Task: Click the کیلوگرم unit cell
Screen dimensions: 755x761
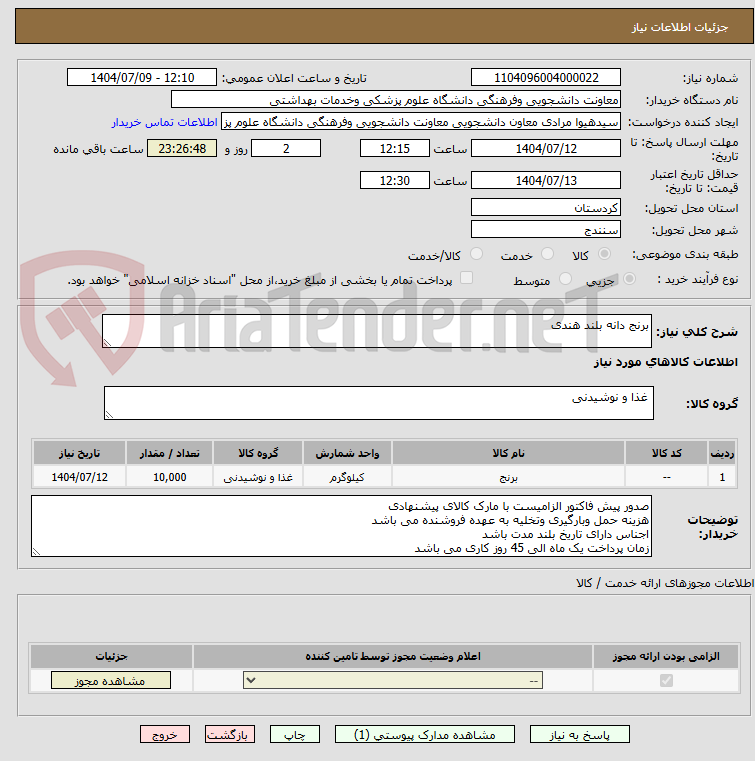Action: tap(347, 477)
